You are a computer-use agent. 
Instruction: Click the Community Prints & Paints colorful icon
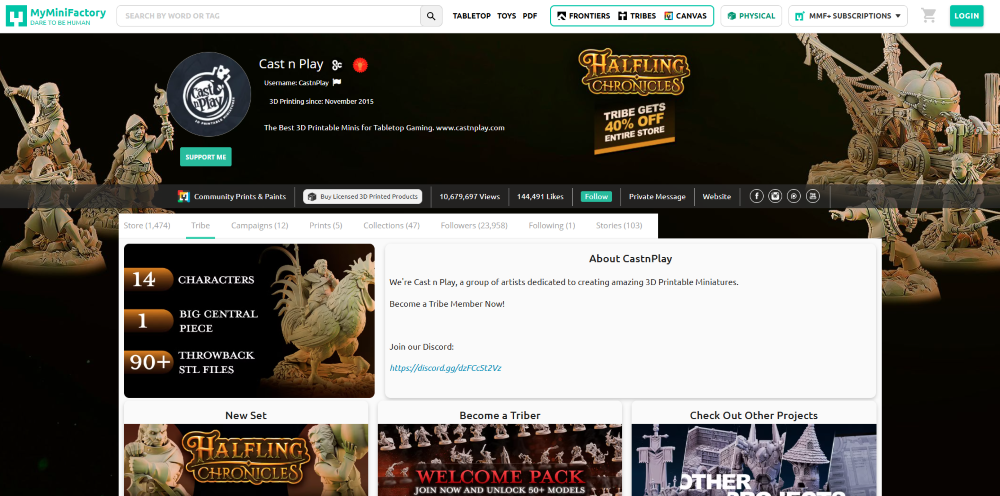[184, 196]
